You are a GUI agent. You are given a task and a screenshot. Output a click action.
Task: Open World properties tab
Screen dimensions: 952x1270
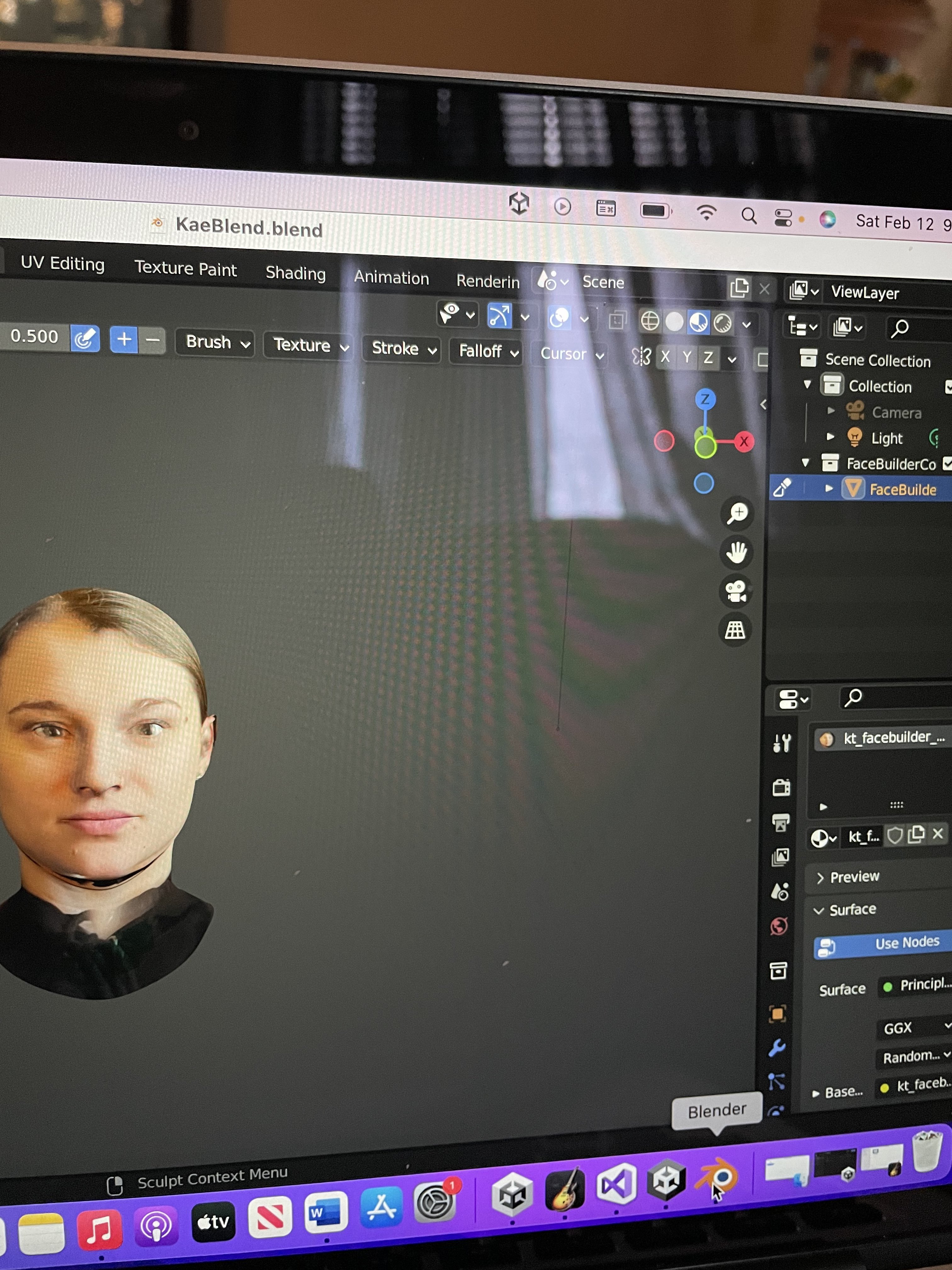(x=779, y=926)
